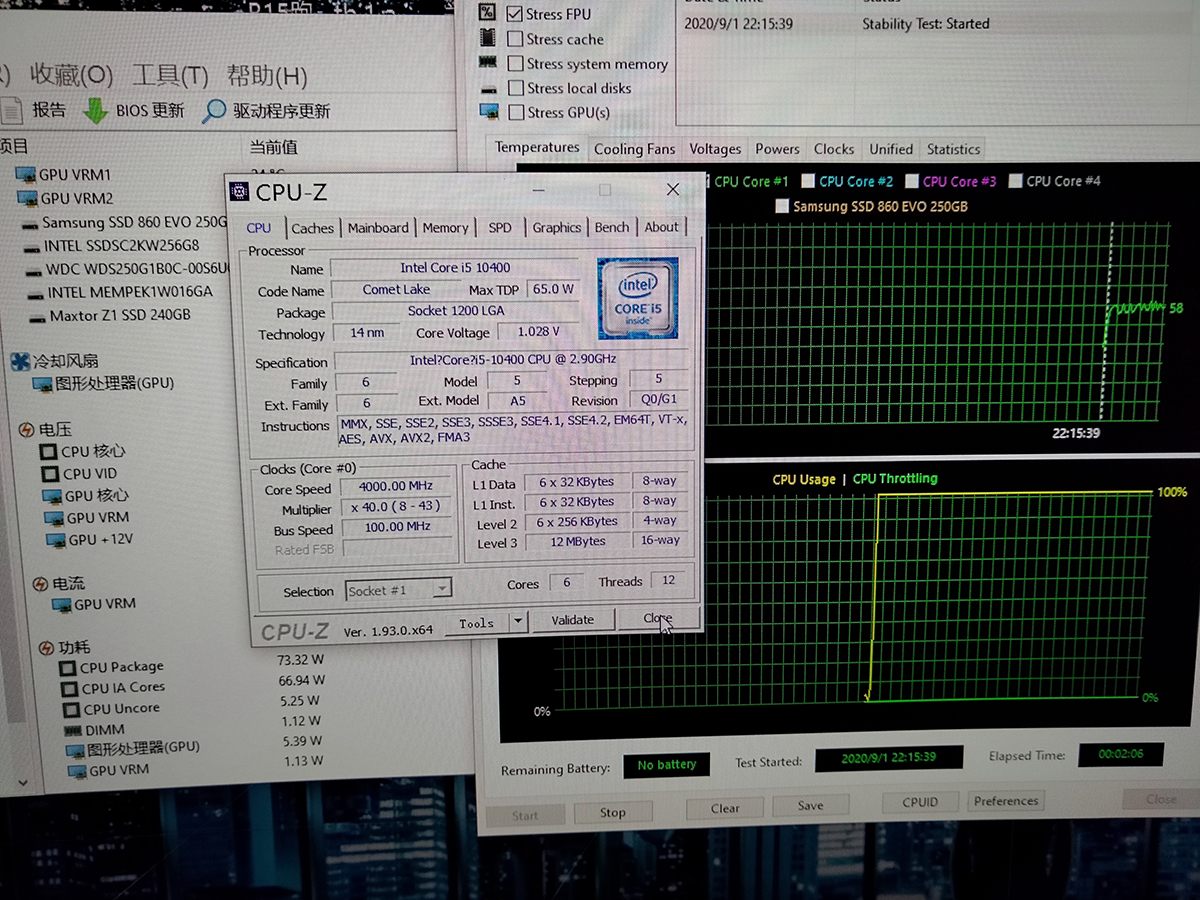Toggle the CPU Core #4 graph checkbox
This screenshot has height=900, width=1200.
[x=1016, y=181]
